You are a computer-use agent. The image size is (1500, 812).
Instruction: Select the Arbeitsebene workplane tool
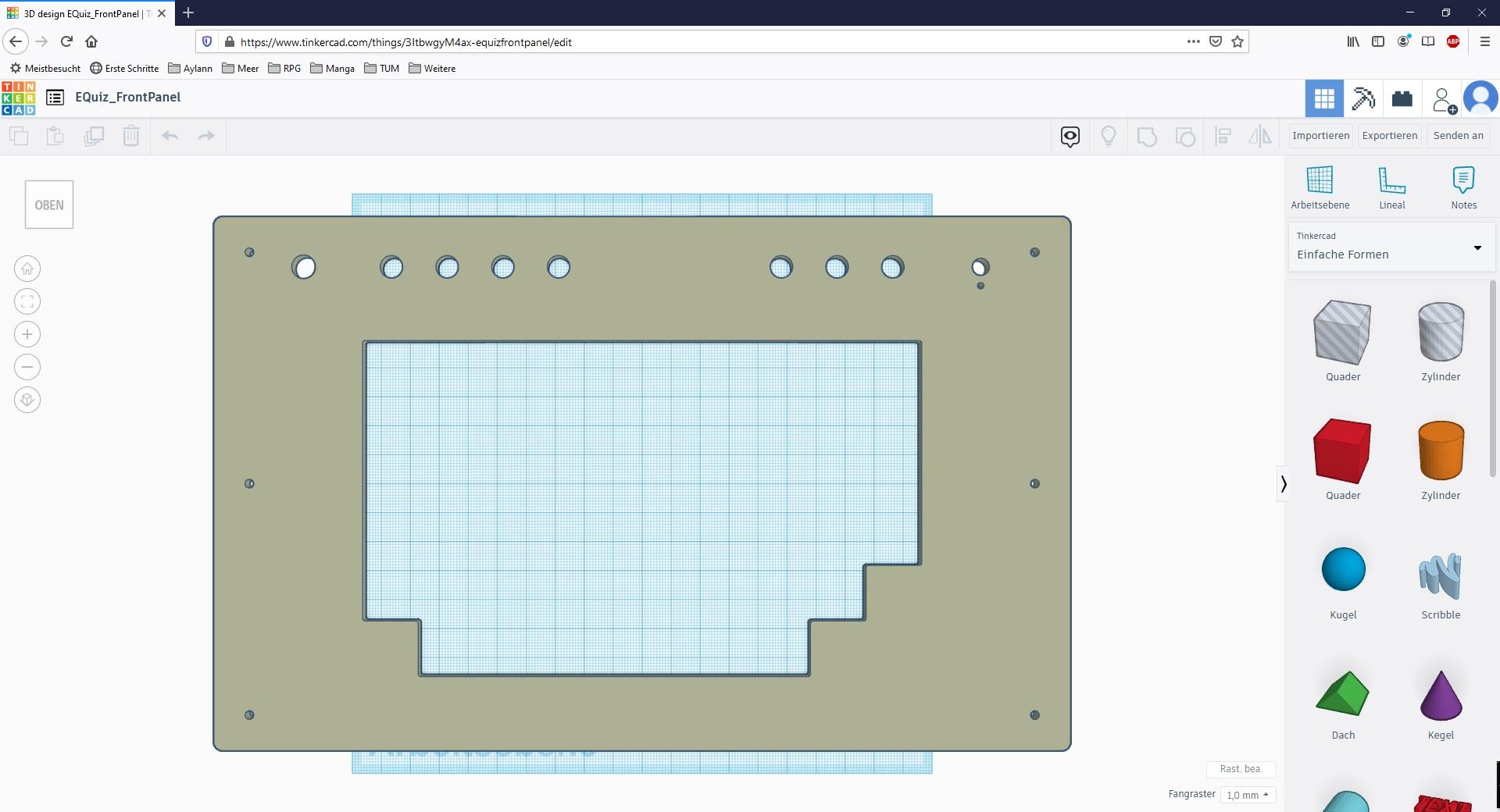[x=1320, y=188]
